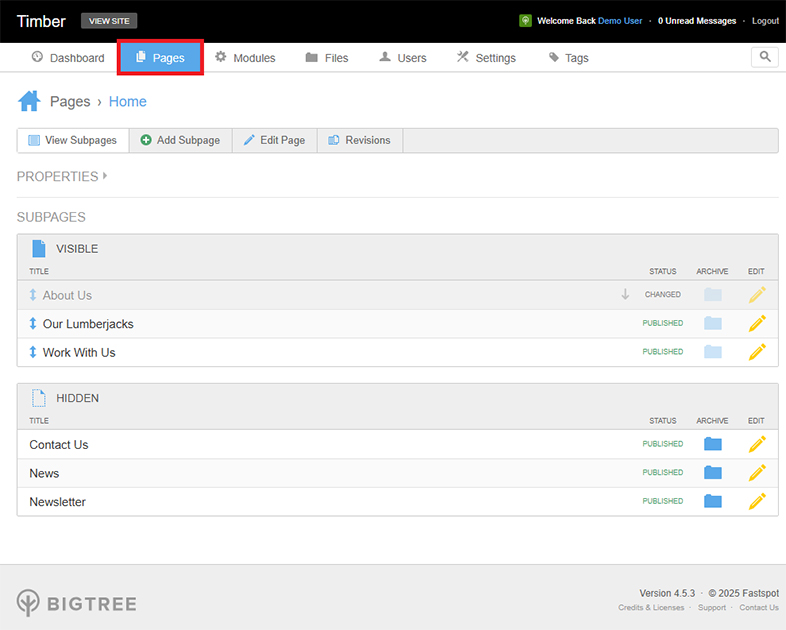Click the home icon in the breadcrumb
The width and height of the screenshot is (786, 630).
coord(29,101)
